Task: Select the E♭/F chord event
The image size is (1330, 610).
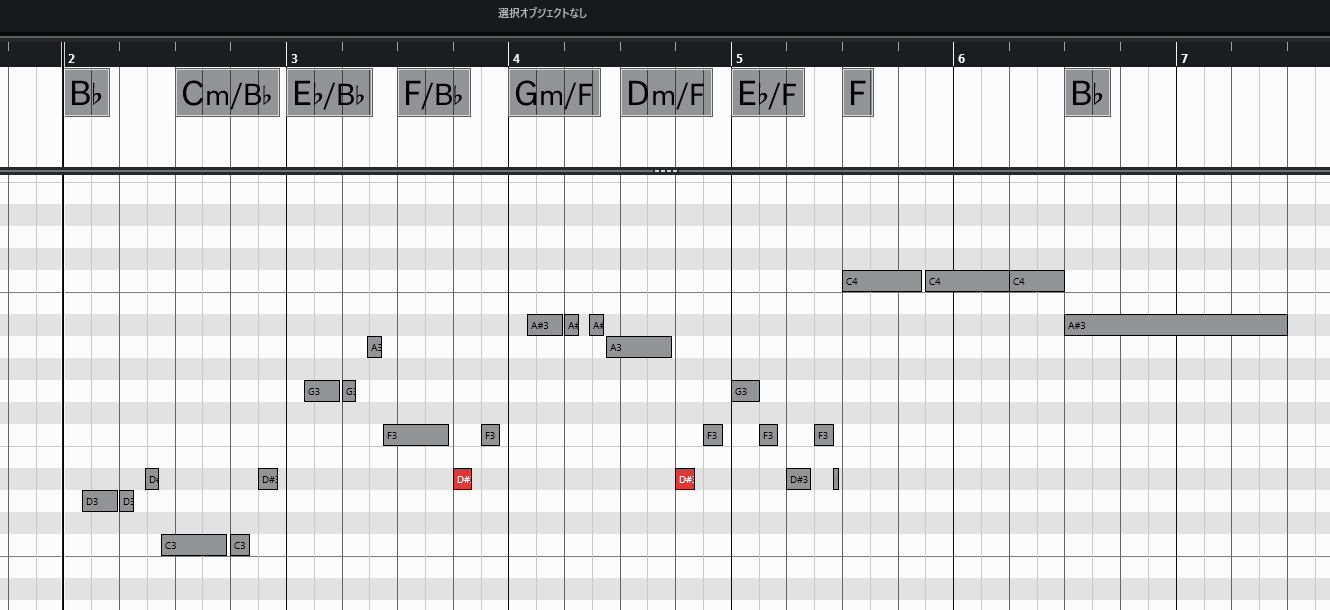Action: click(767, 93)
